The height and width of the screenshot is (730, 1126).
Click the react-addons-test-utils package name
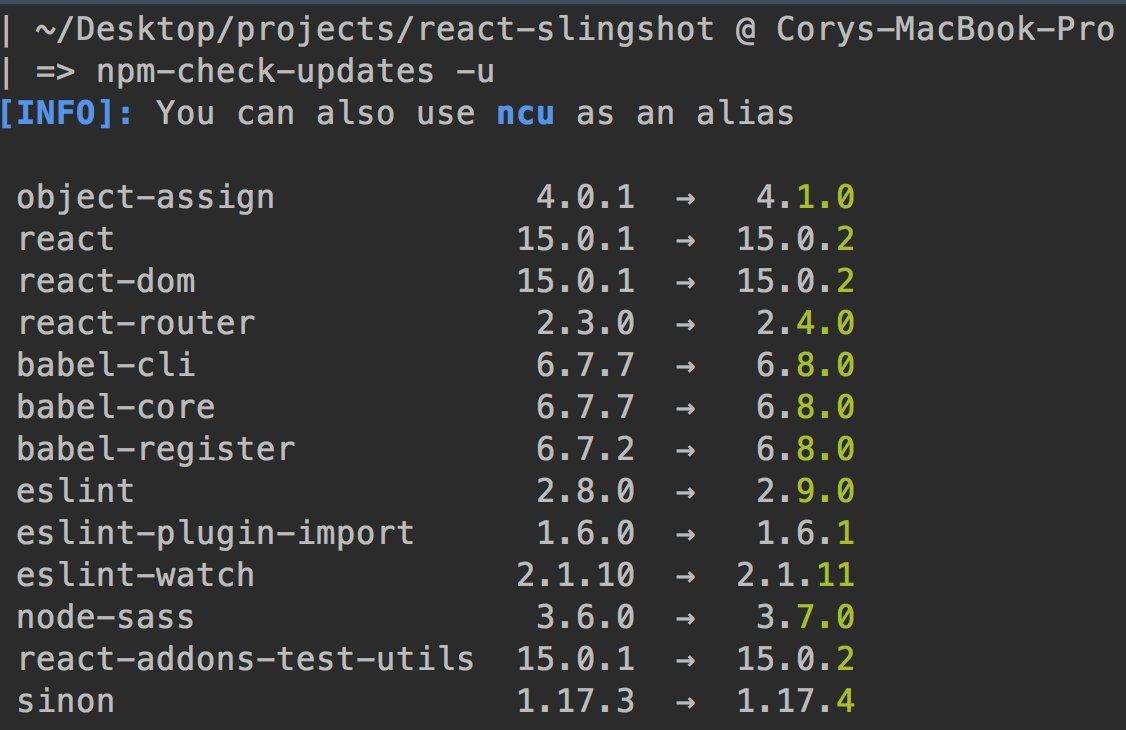click(x=245, y=659)
